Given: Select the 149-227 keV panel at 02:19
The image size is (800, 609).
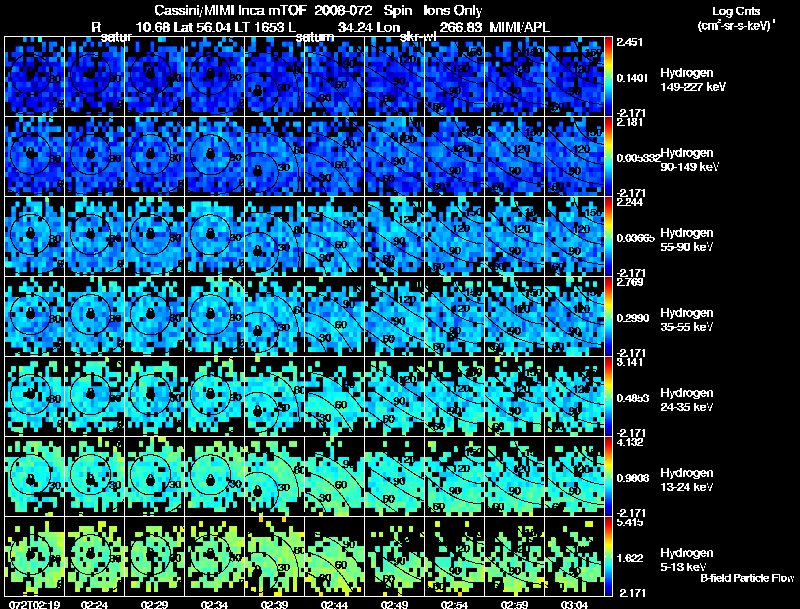Looking at the screenshot, I should click(34, 77).
